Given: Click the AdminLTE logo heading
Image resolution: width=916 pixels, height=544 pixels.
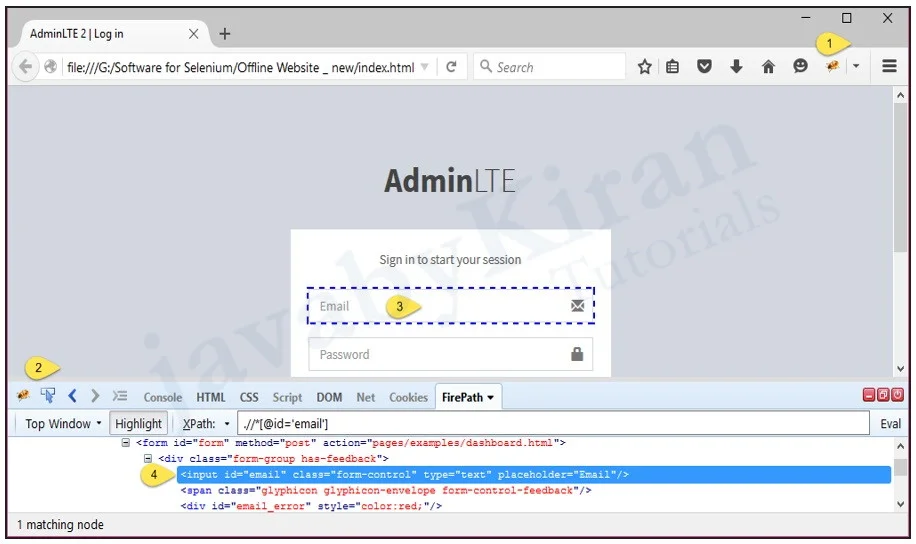Looking at the screenshot, I should (x=450, y=180).
